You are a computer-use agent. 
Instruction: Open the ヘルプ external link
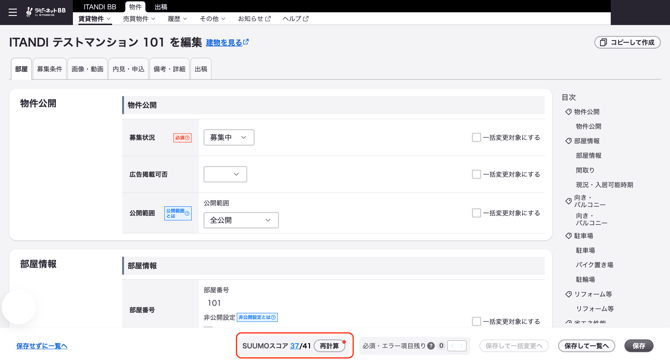[295, 19]
